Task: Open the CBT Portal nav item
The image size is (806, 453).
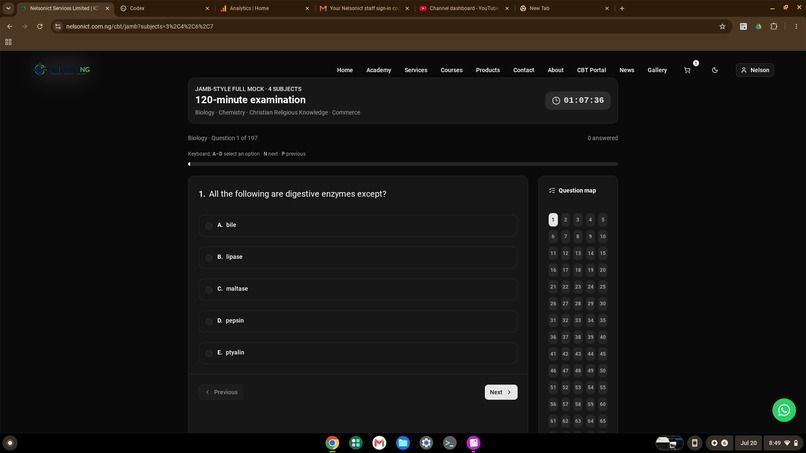Action: pos(591,70)
